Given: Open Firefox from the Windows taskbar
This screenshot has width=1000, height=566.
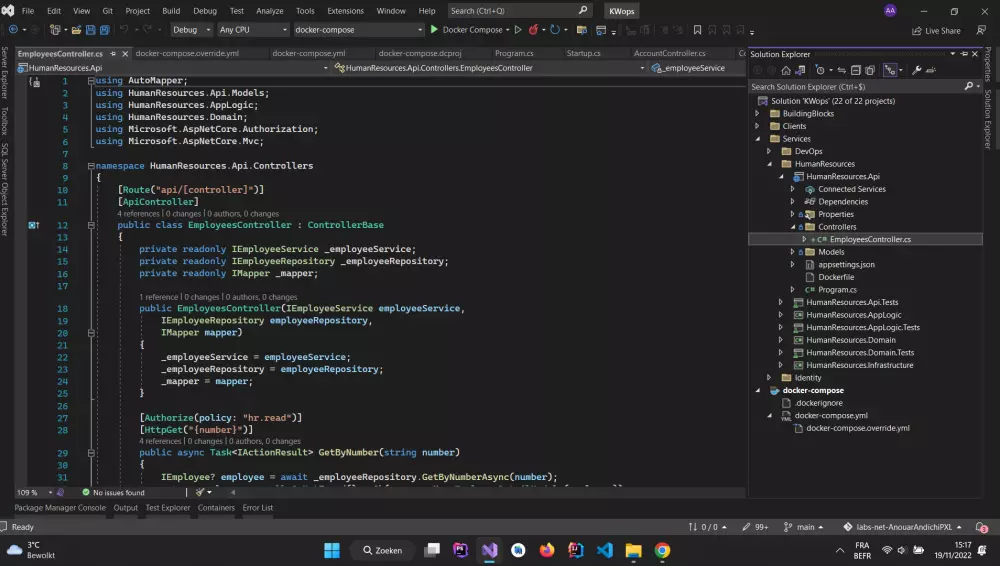Looking at the screenshot, I should click(x=546, y=550).
